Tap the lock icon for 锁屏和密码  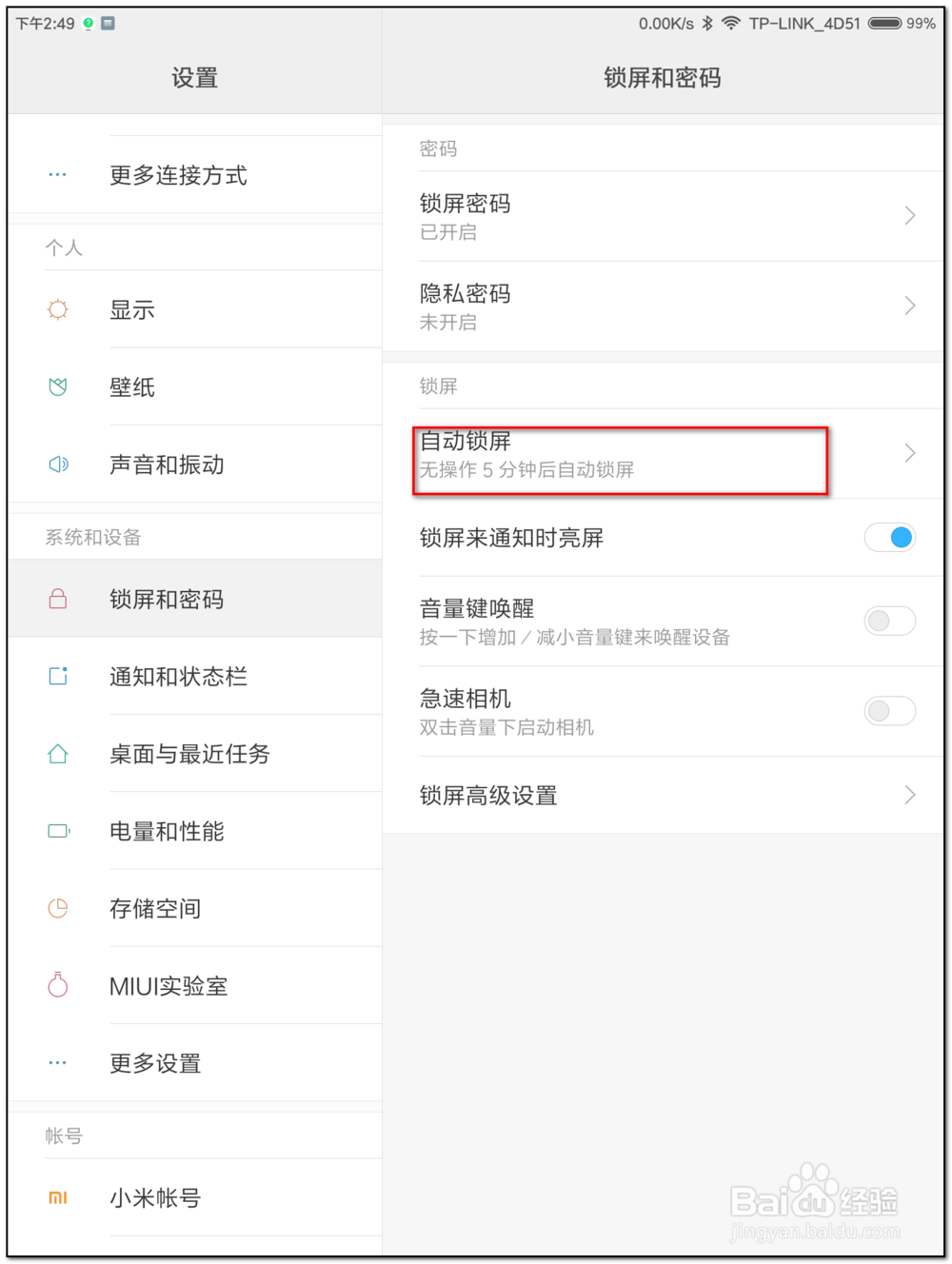[58, 599]
